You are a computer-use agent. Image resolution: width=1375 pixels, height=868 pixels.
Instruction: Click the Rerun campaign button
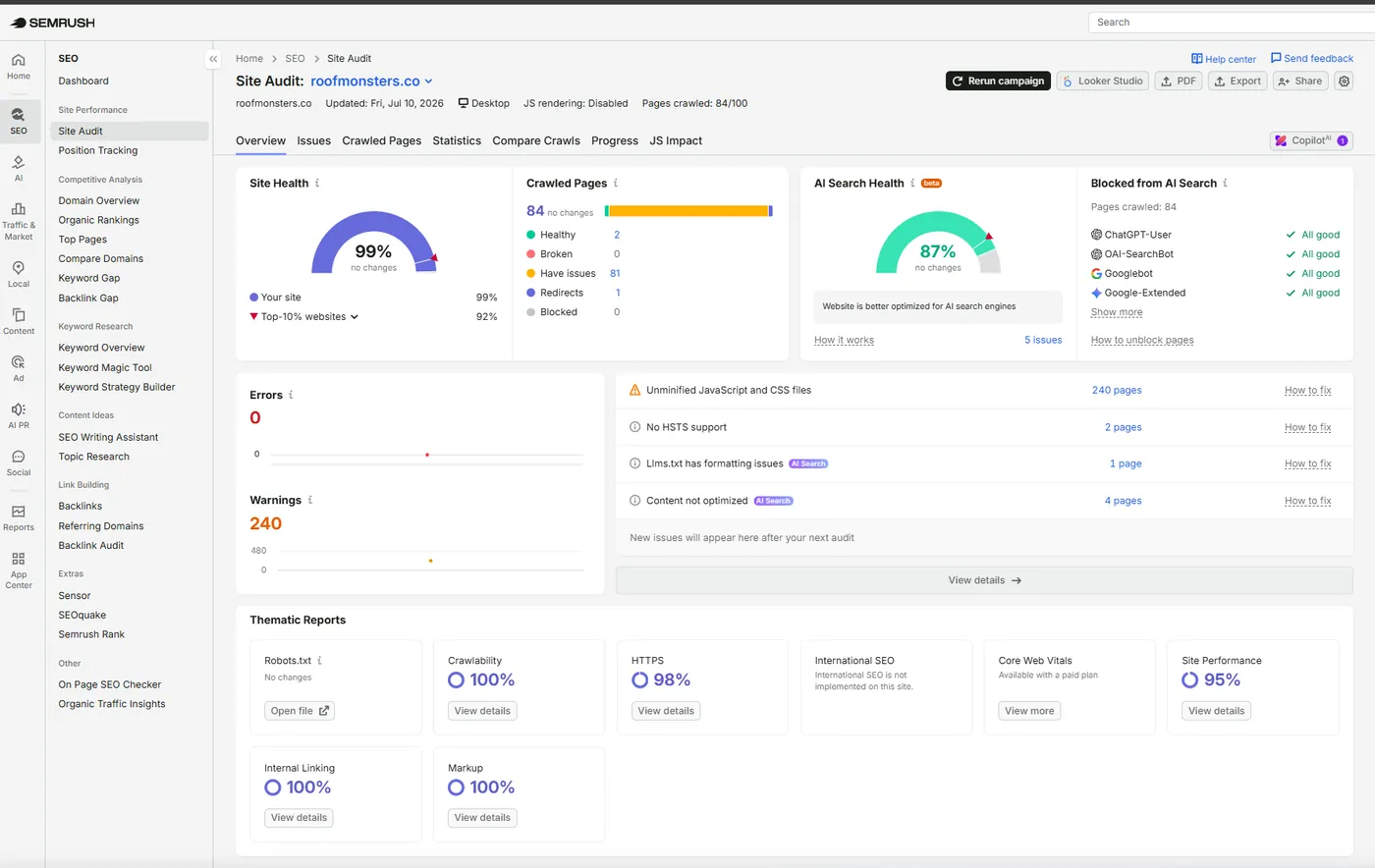pos(998,81)
